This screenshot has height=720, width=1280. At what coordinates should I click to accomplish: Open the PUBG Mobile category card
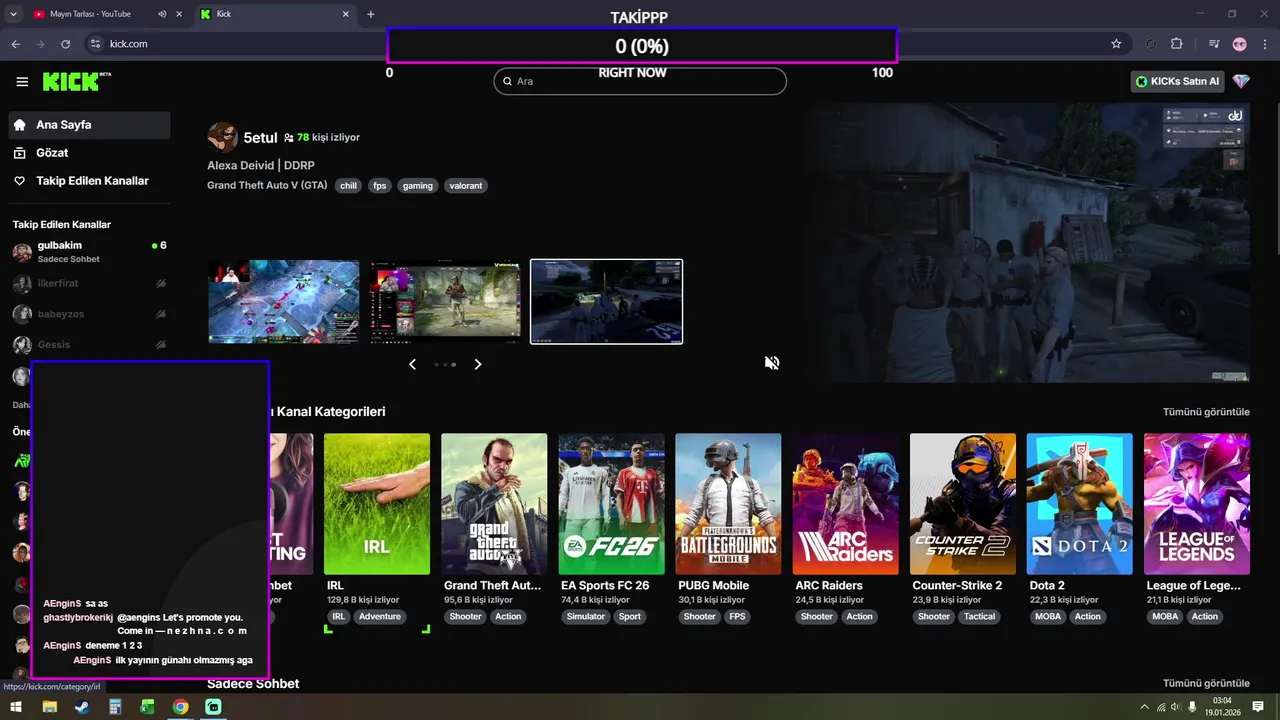728,504
